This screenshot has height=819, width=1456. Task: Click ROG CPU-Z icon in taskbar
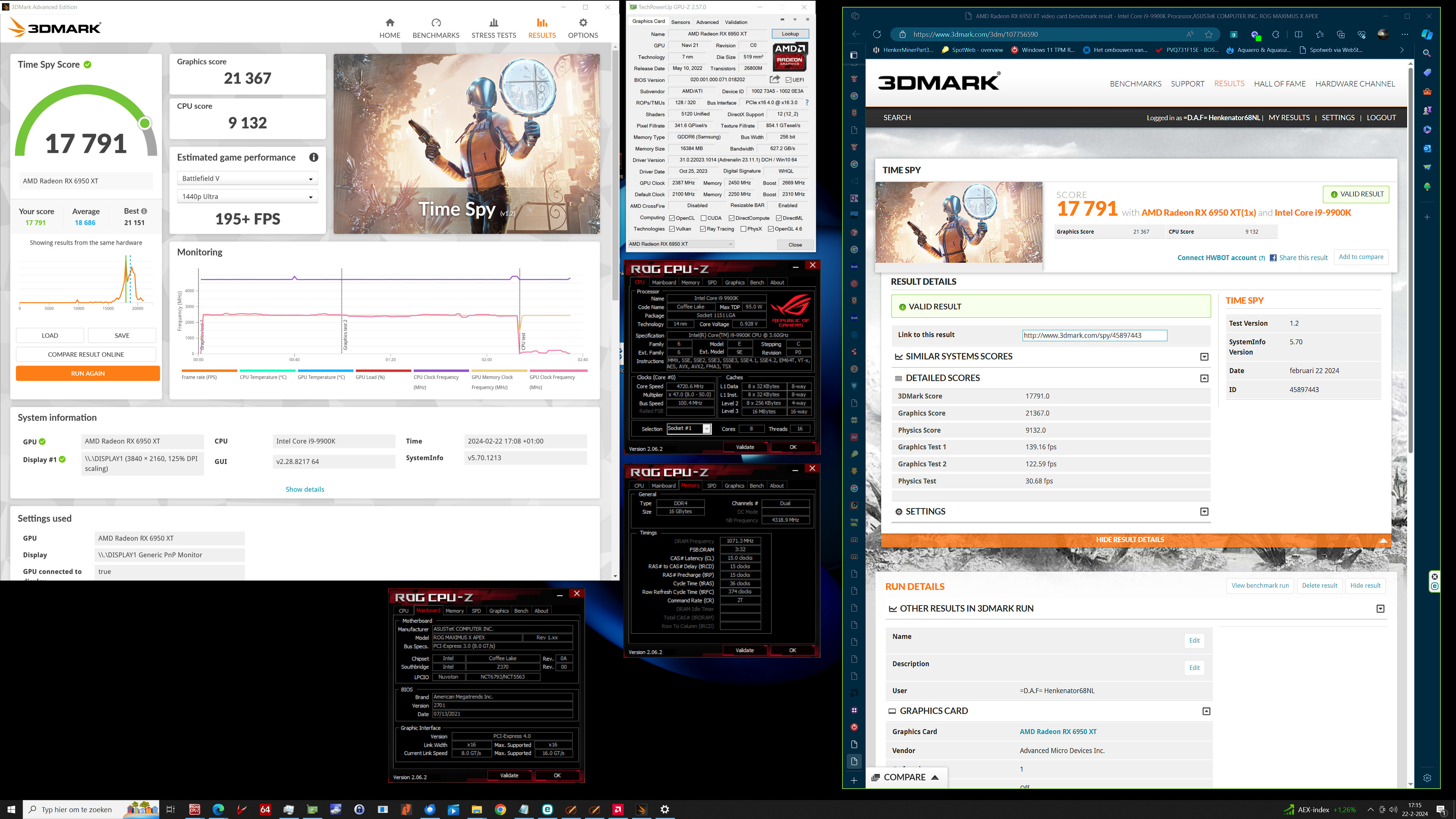[195, 810]
